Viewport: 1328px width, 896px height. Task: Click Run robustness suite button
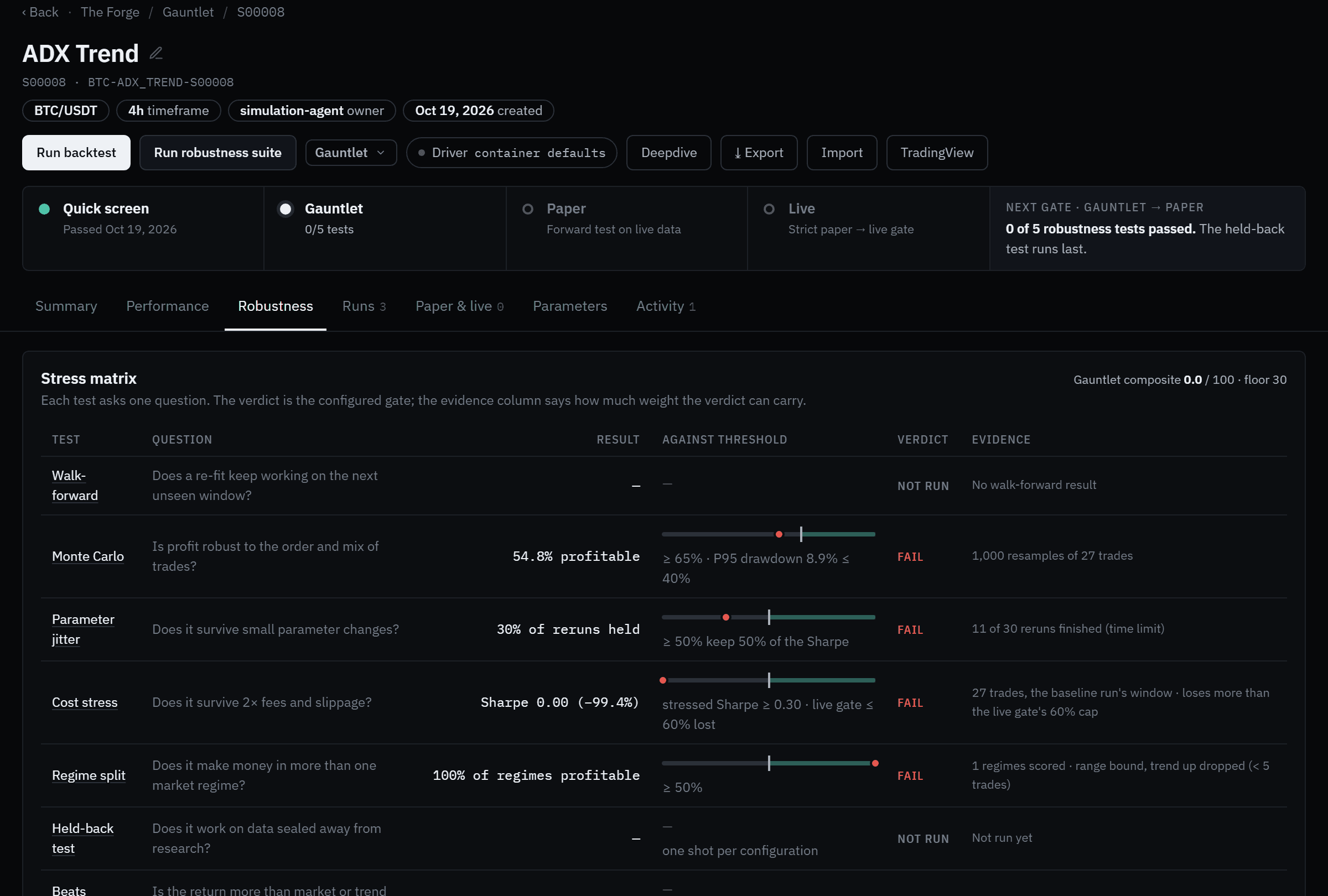[x=217, y=153]
